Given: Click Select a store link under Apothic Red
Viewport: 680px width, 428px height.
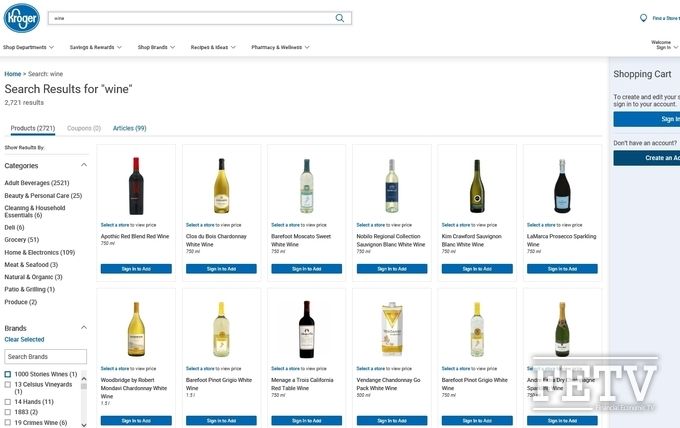Looking at the screenshot, I should coord(115,225).
